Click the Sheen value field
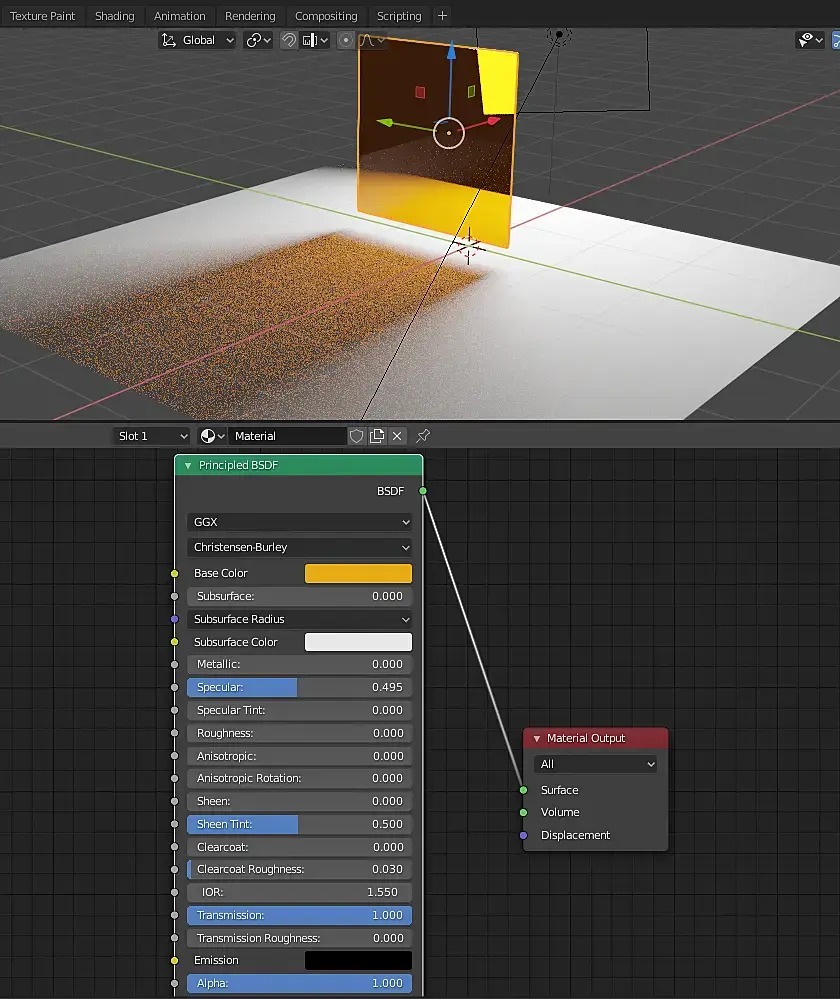The height and width of the screenshot is (999, 840). point(299,801)
